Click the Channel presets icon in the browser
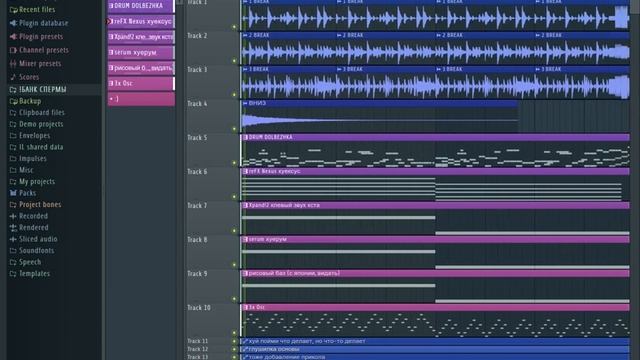 click(13, 50)
